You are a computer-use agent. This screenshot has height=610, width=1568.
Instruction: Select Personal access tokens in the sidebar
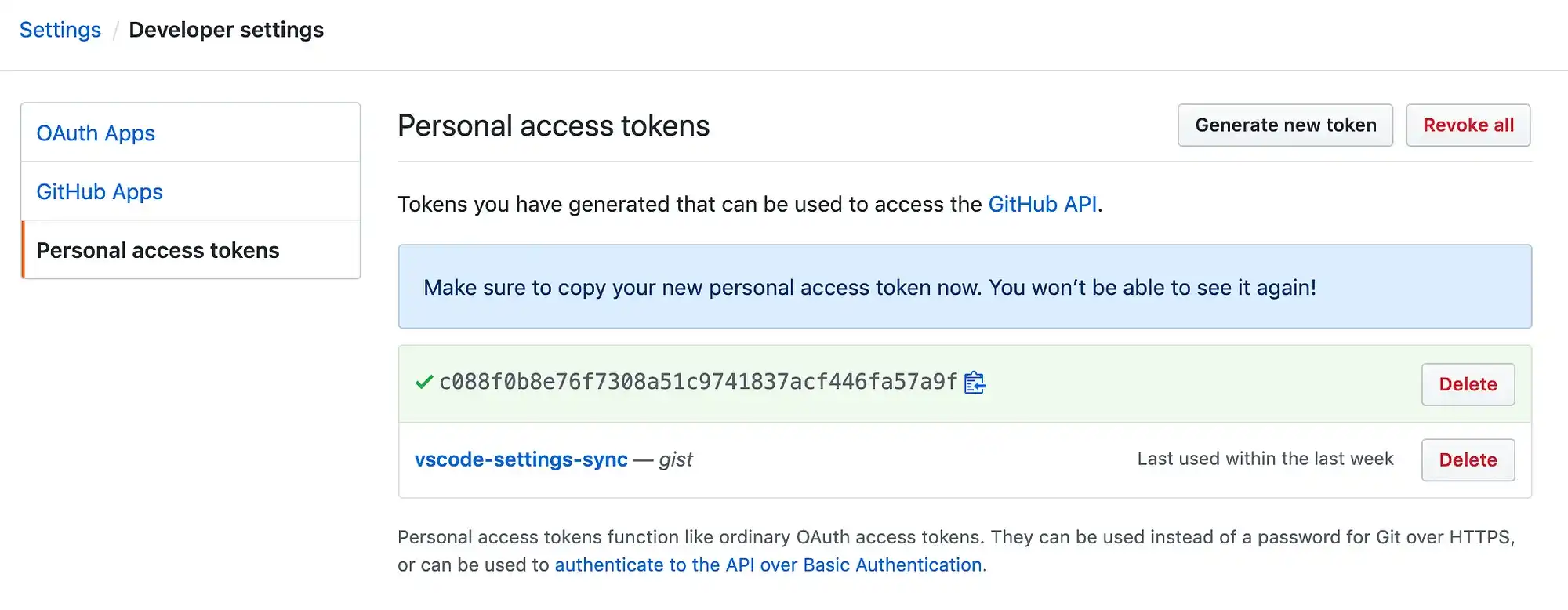pyautogui.click(x=191, y=250)
